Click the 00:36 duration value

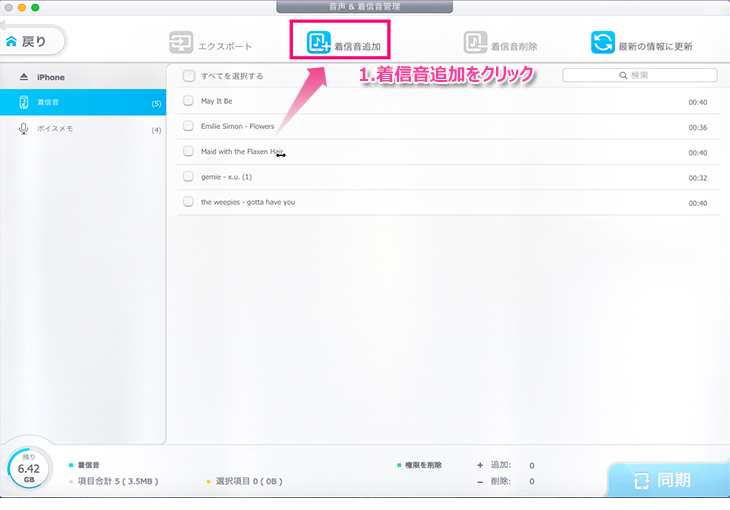698,128
